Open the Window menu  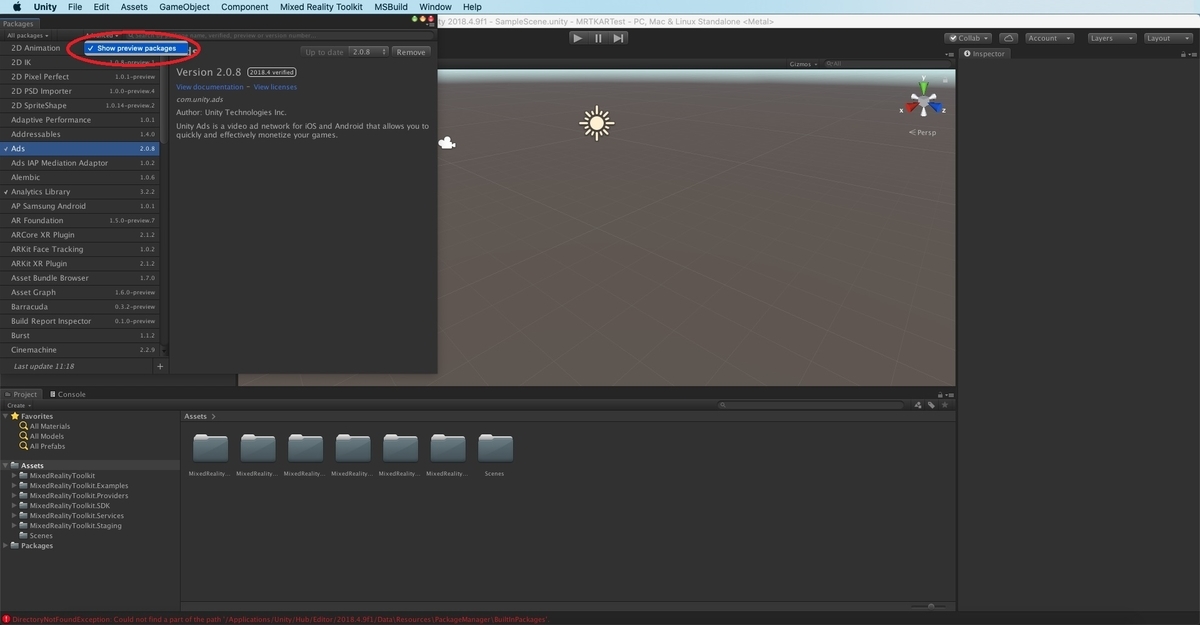pyautogui.click(x=435, y=7)
